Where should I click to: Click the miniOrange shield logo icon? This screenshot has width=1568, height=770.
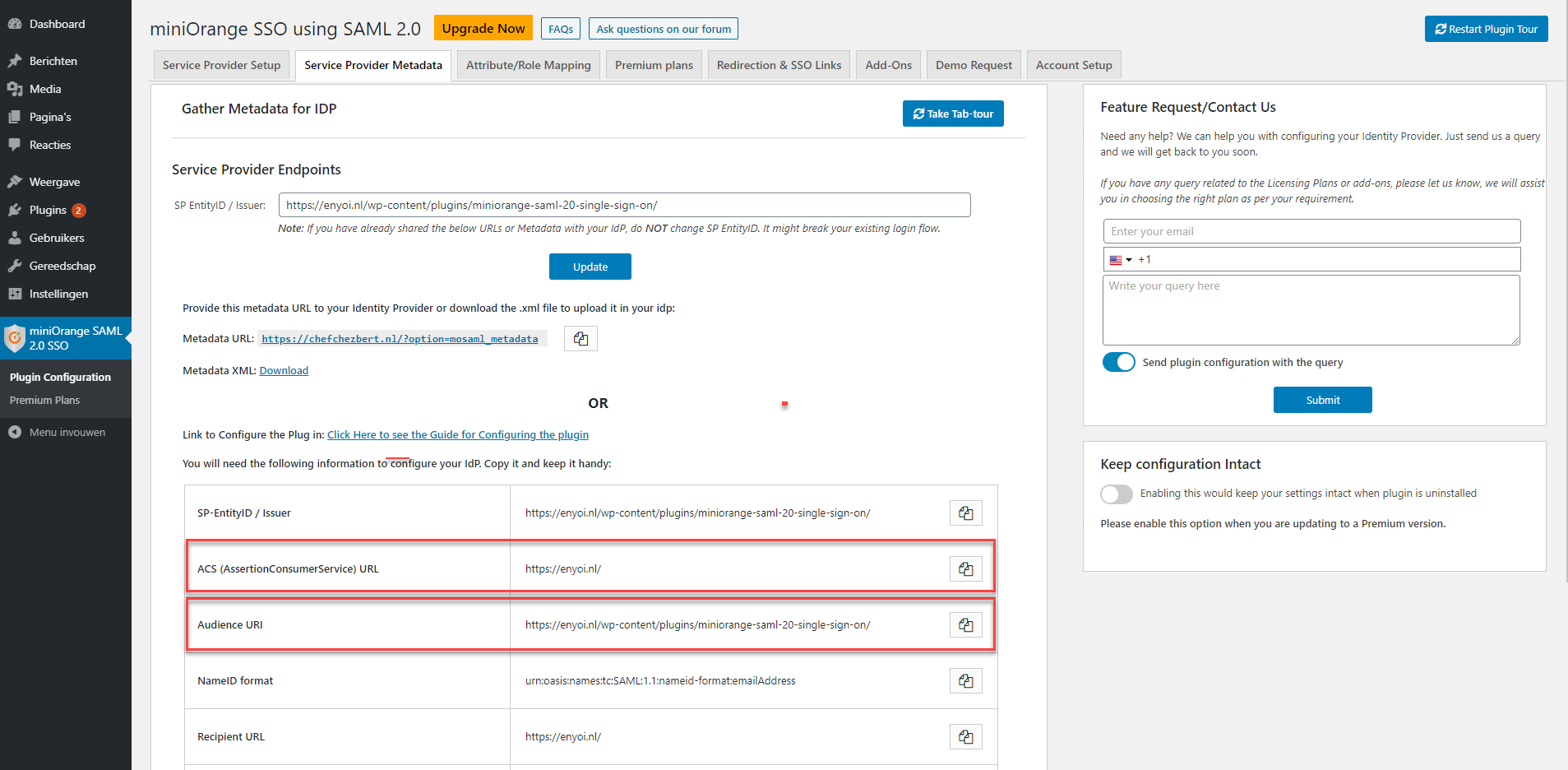point(15,338)
